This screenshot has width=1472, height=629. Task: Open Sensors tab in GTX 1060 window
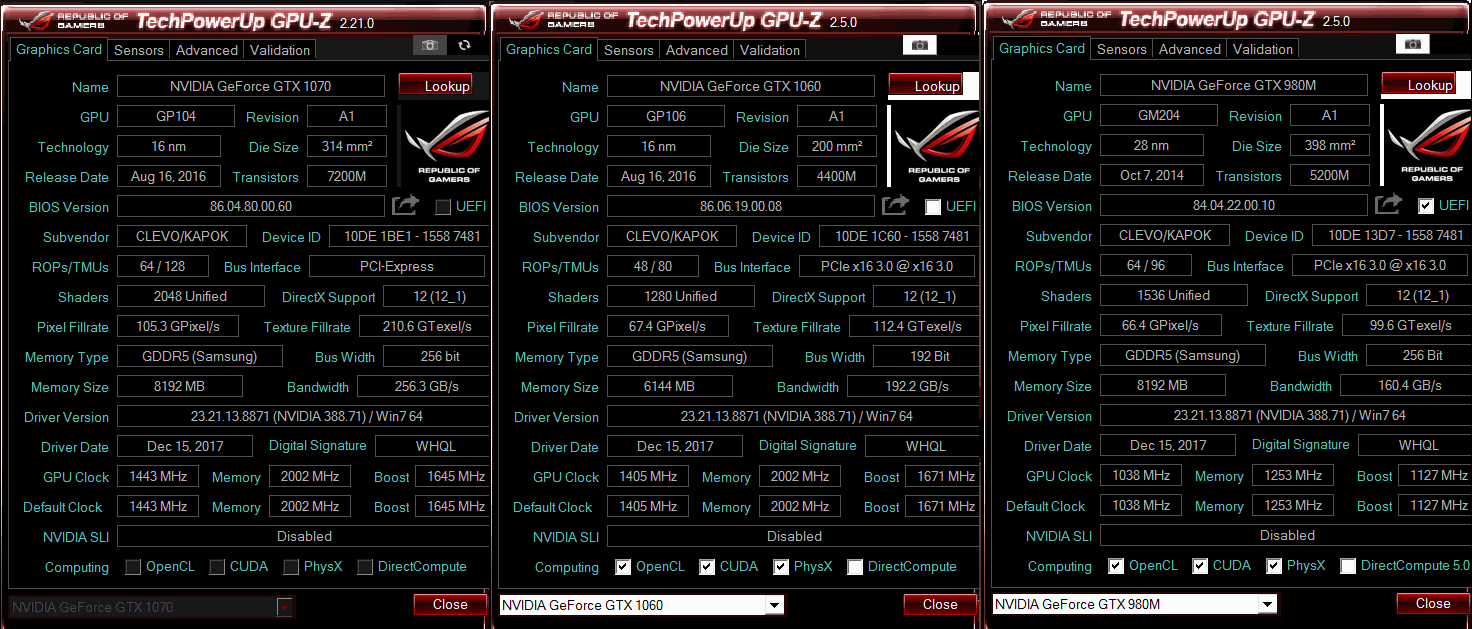[x=629, y=50]
